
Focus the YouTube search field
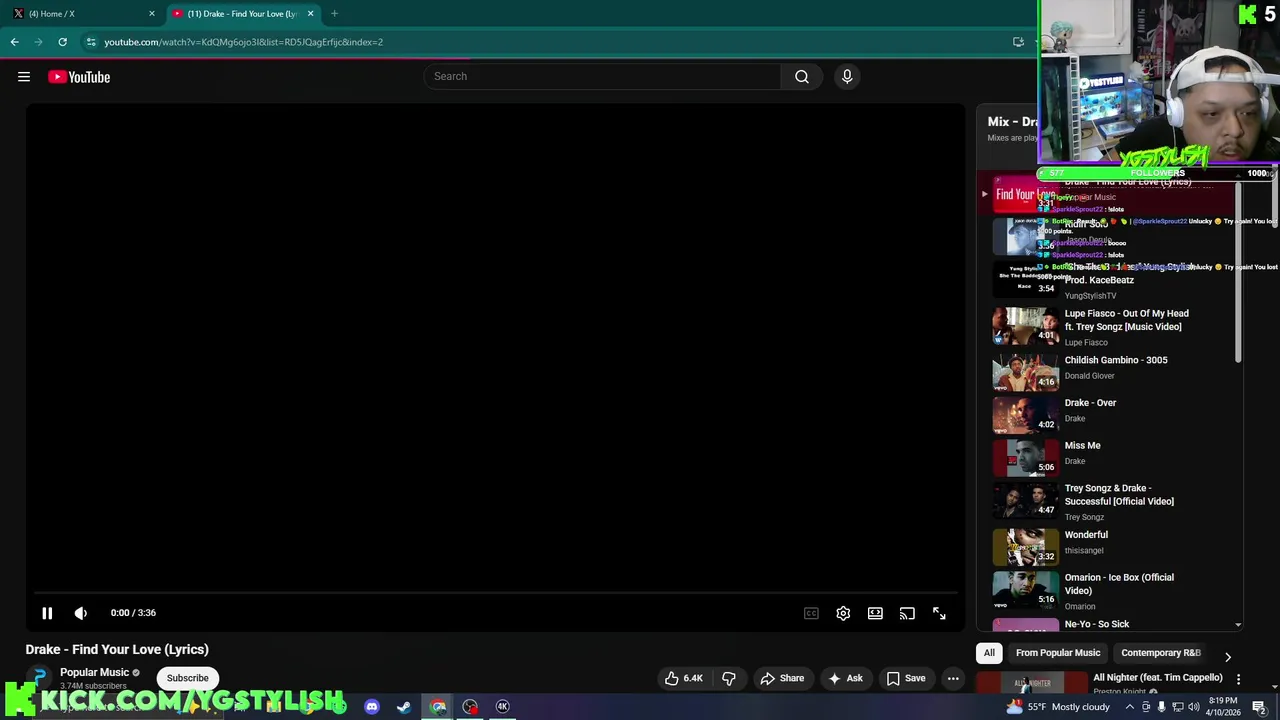pyautogui.click(x=602, y=76)
